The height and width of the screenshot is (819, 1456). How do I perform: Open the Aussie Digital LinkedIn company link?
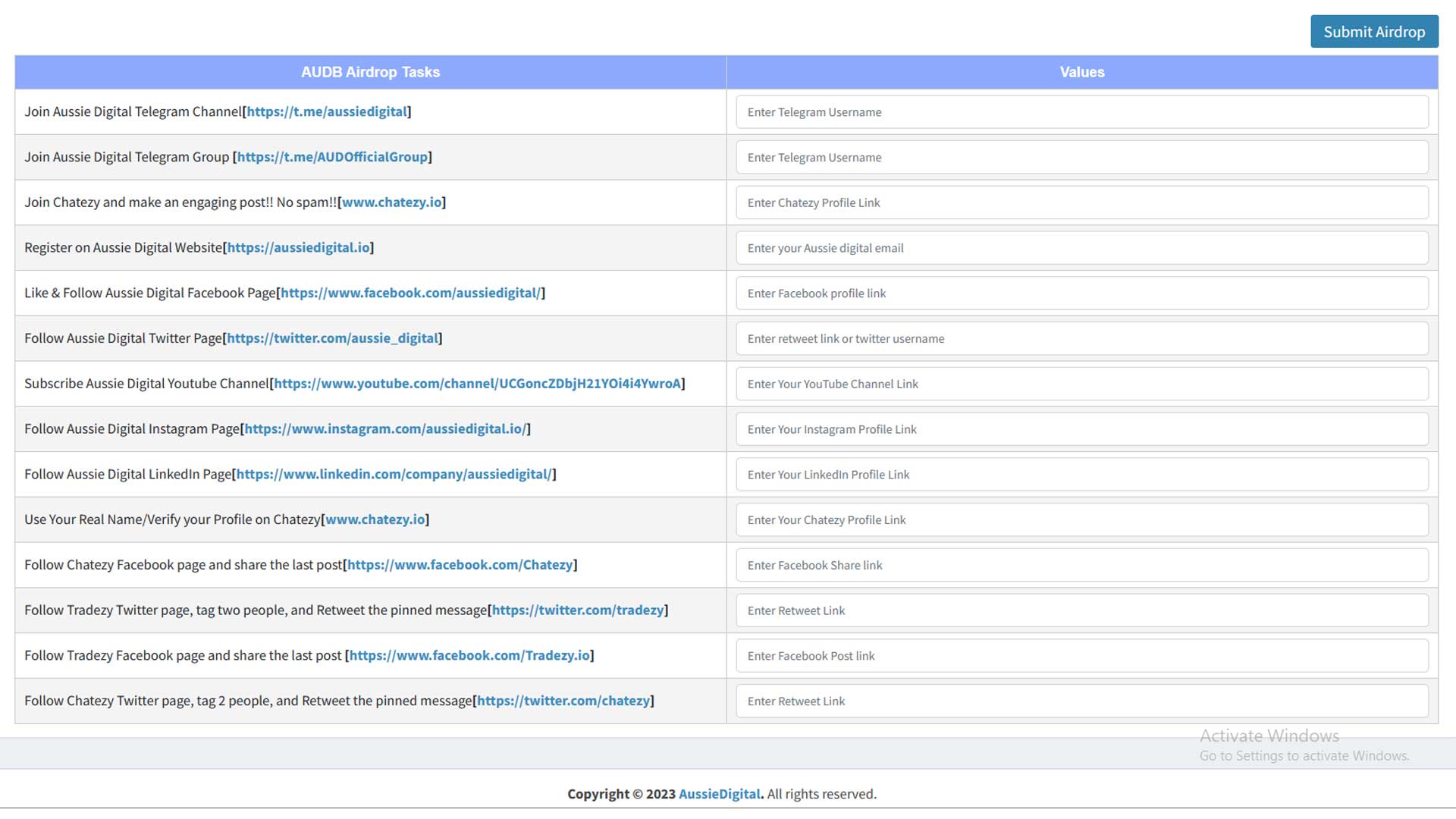(x=394, y=475)
